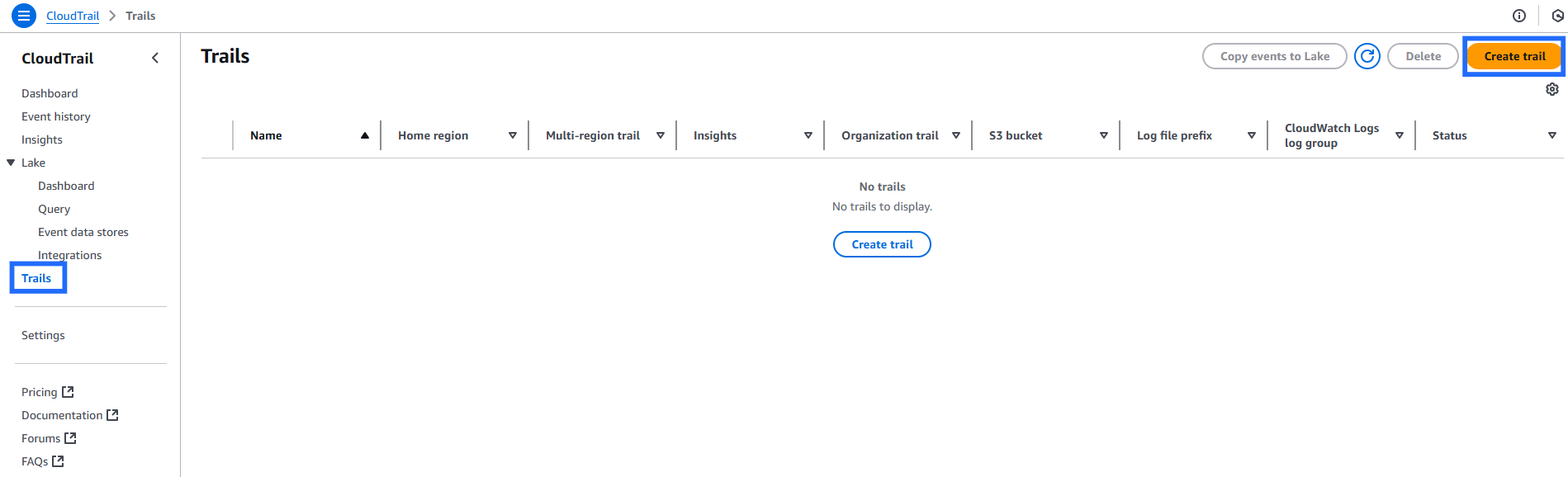This screenshot has width=1568, height=477.
Task: Collapse the Lake tree section
Action: click(11, 163)
